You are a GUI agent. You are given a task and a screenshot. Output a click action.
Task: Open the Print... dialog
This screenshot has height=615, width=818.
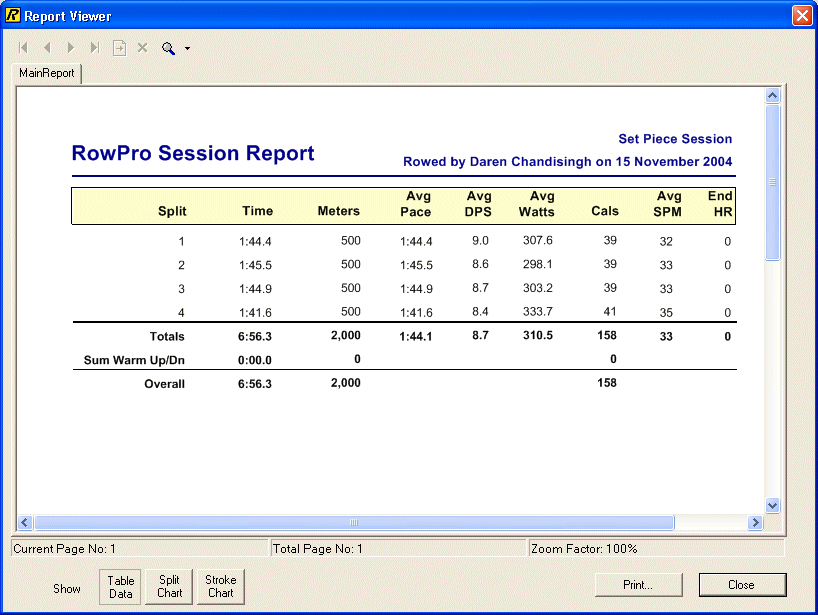tap(638, 585)
